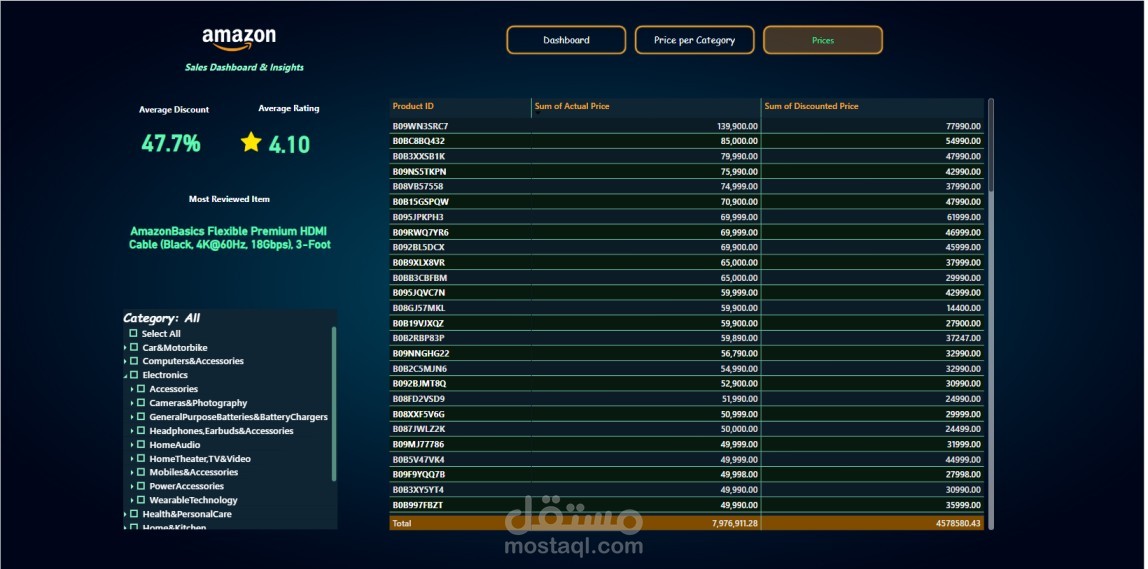Click total discounted price 4578580.43
1148x569 pixels.
[958, 524]
